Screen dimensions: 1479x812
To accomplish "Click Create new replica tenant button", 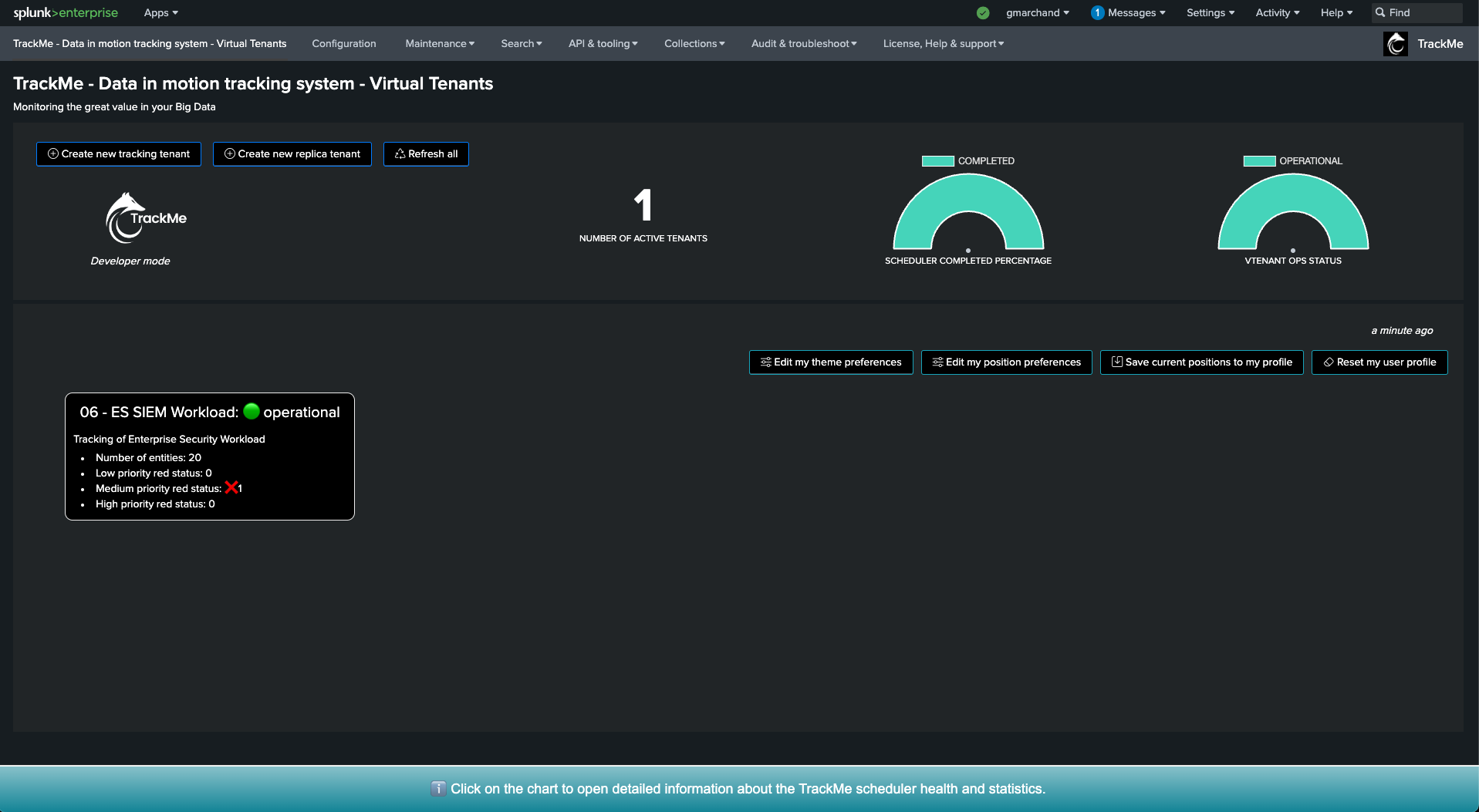I will (292, 153).
